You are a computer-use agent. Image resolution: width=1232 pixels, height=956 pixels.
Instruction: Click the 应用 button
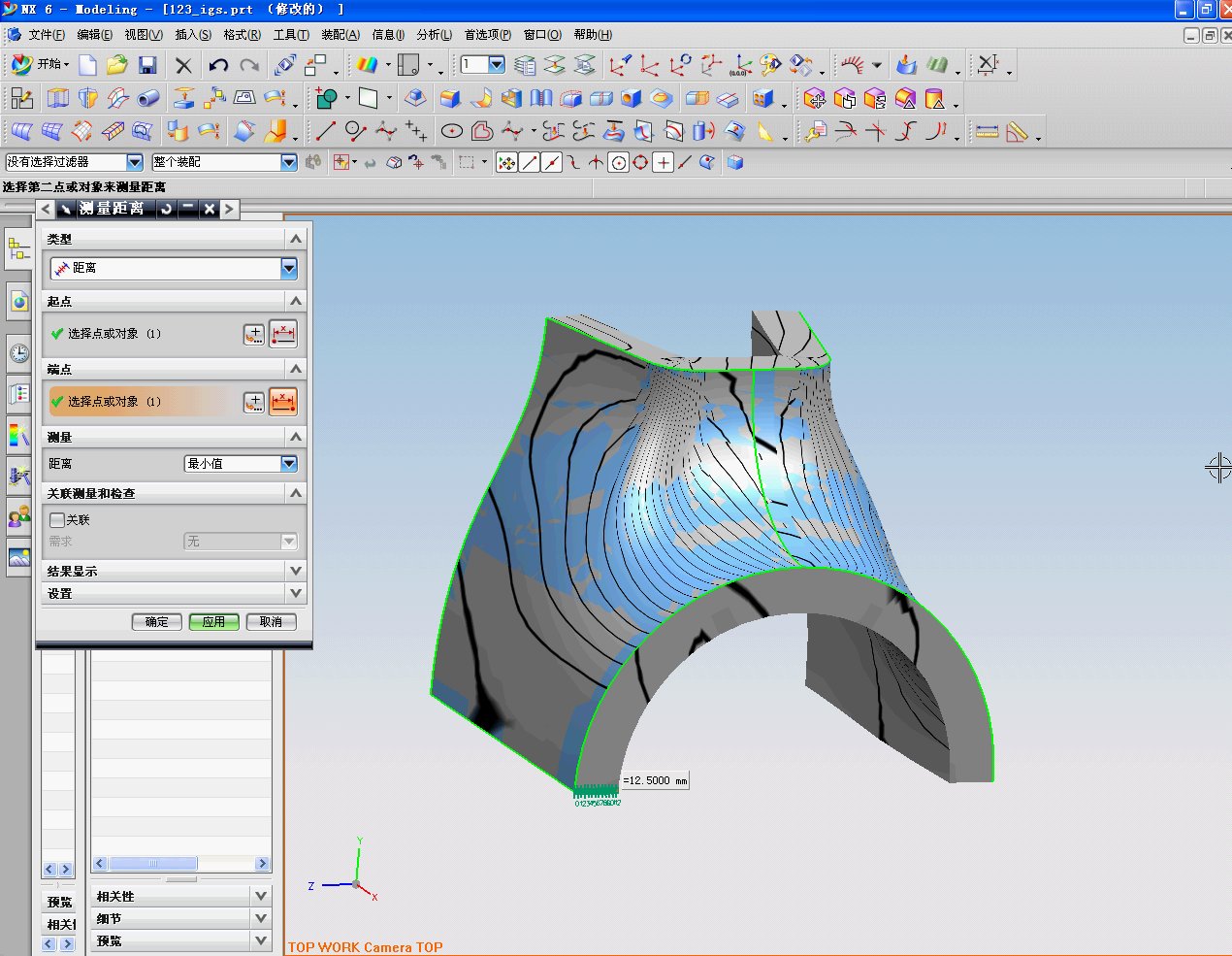[x=214, y=622]
